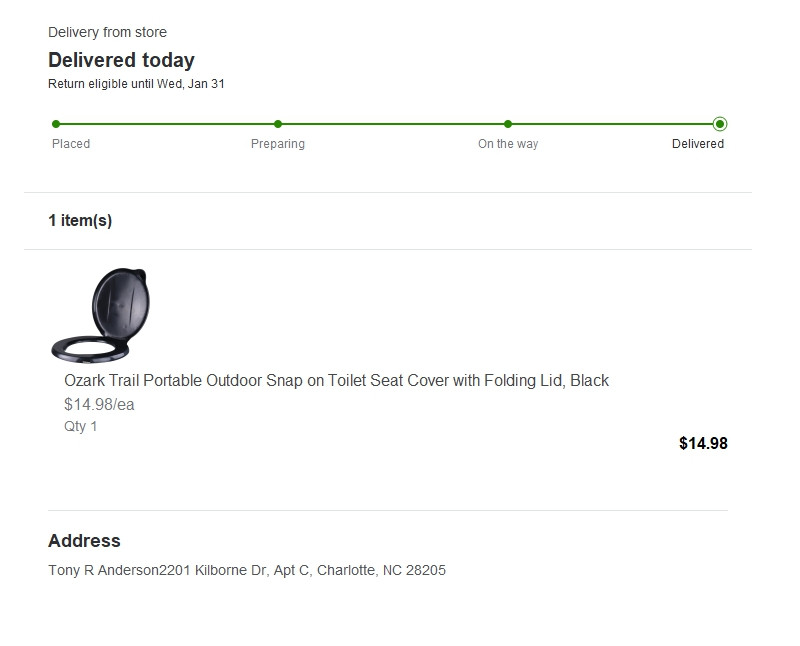Click the On the way step dot
The image size is (800, 646).
pyautogui.click(x=508, y=124)
